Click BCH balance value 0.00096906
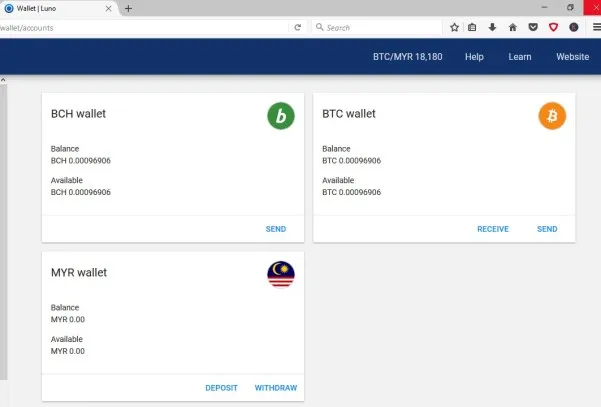Screen dimensions: 601x407 click(80, 161)
